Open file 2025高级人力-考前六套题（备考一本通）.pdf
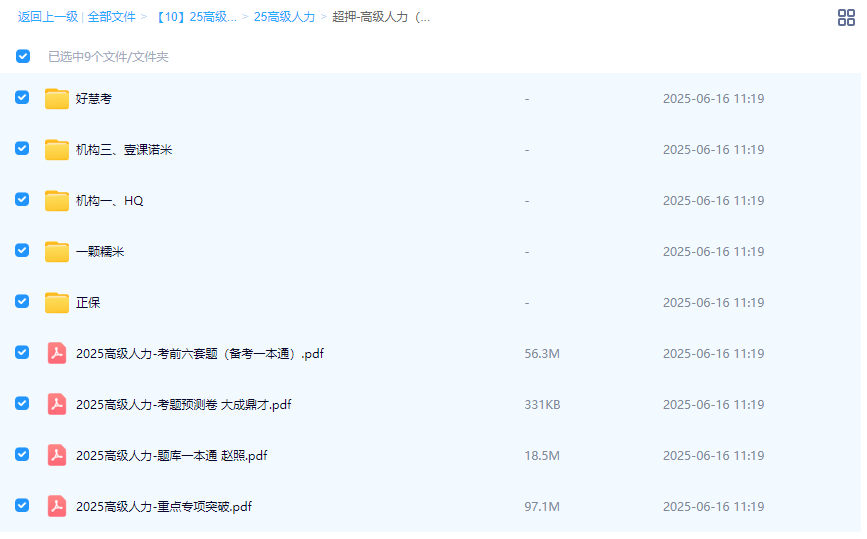Image resolution: width=867 pixels, height=539 pixels. pos(200,354)
